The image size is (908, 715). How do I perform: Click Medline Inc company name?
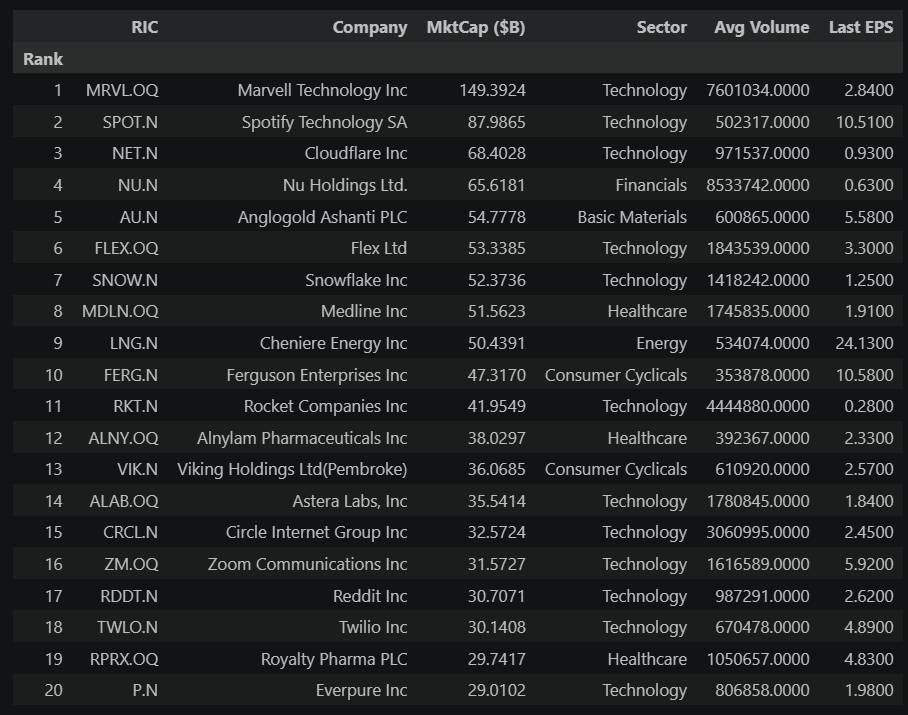[x=364, y=311]
